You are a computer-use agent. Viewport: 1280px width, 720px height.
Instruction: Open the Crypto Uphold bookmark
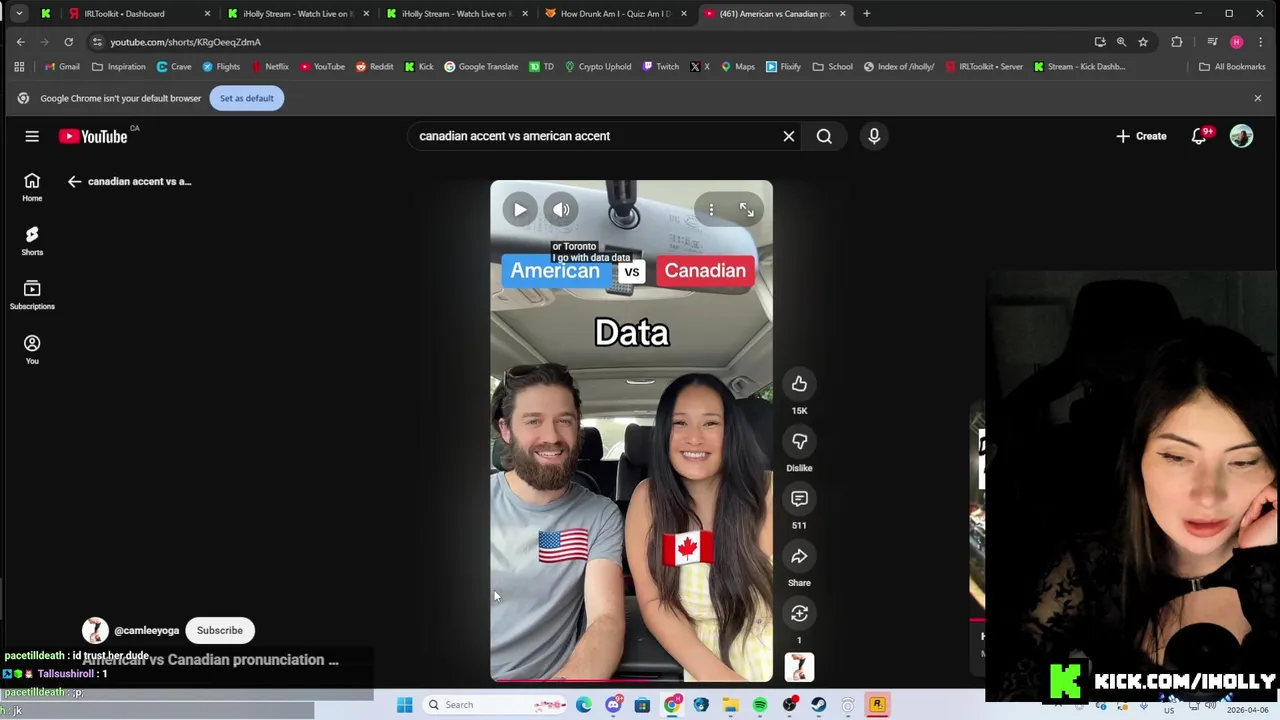(x=598, y=67)
